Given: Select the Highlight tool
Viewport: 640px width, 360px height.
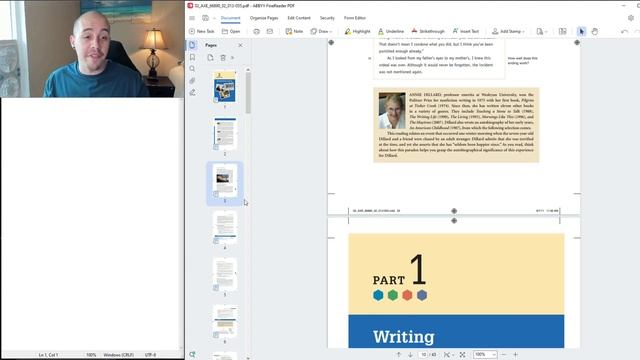Looking at the screenshot, I should tap(357, 31).
